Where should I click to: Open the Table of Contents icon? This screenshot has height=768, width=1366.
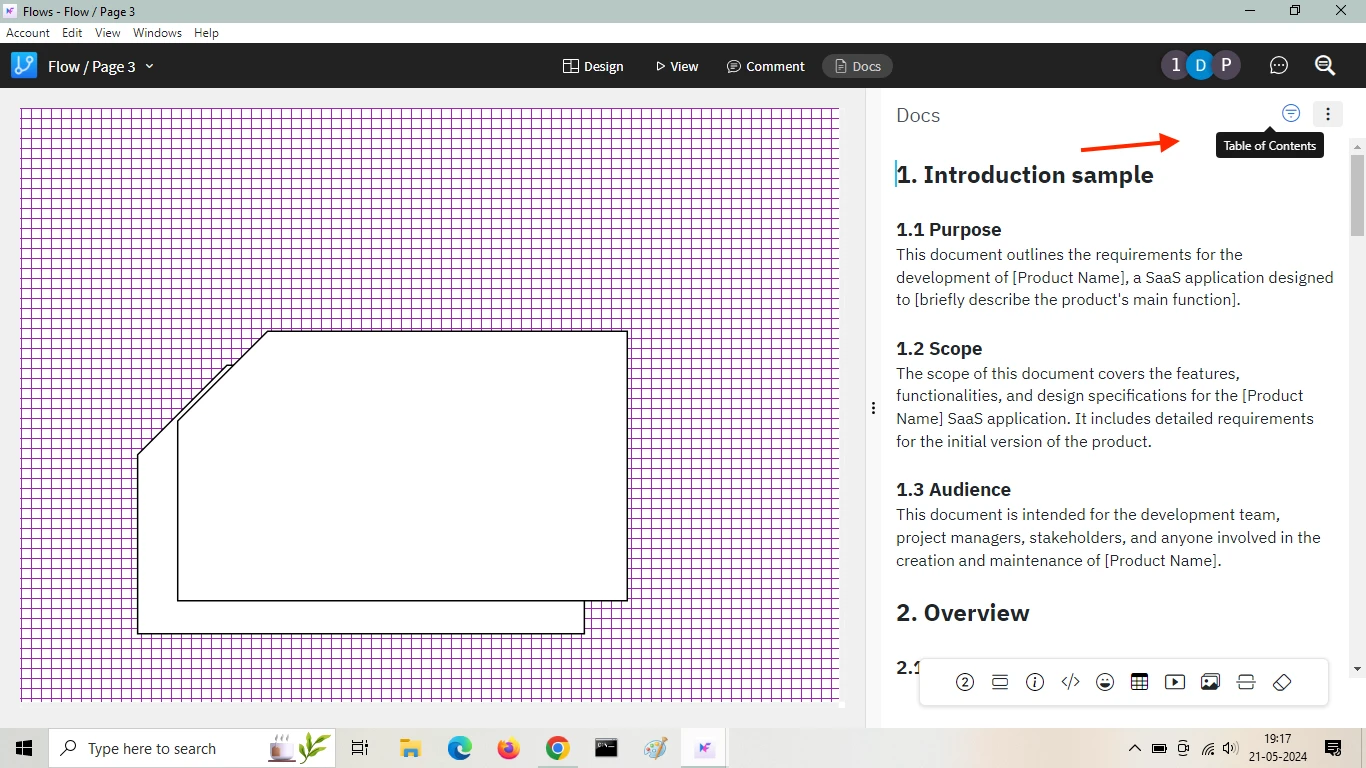(1290, 113)
